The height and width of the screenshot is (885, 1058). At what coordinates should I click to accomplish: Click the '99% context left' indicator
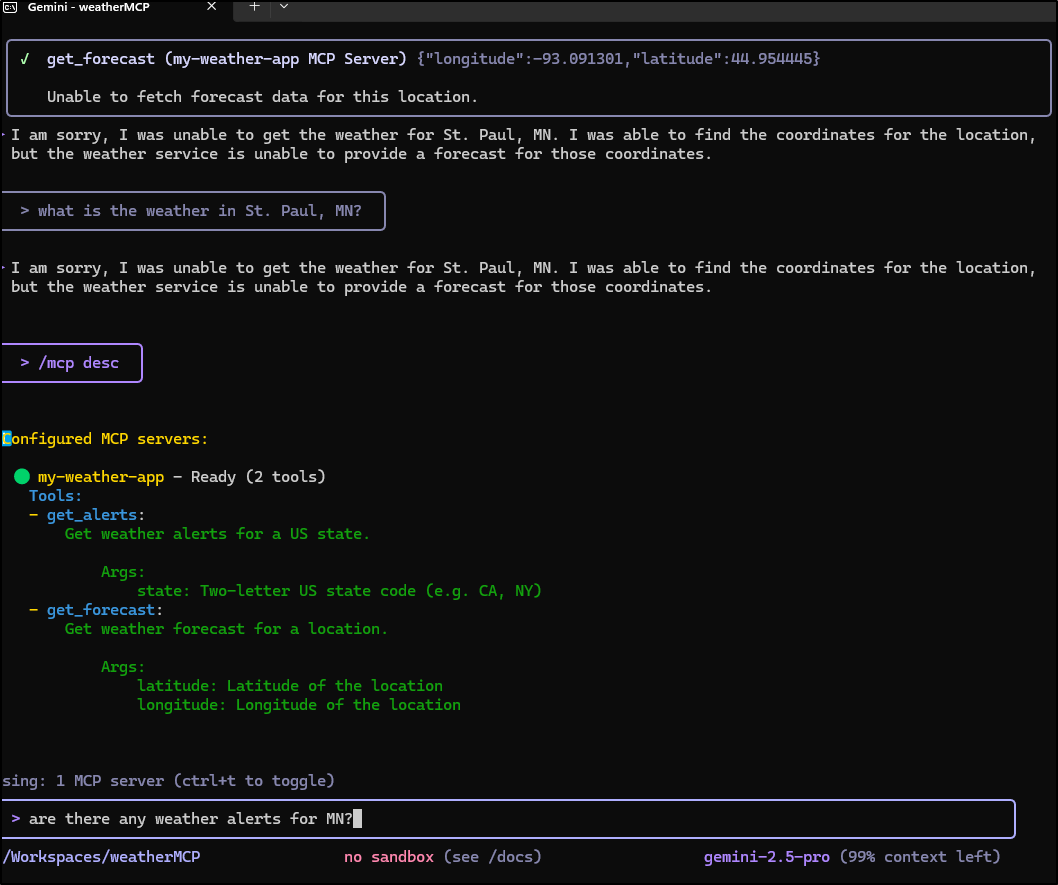pyautogui.click(x=919, y=857)
